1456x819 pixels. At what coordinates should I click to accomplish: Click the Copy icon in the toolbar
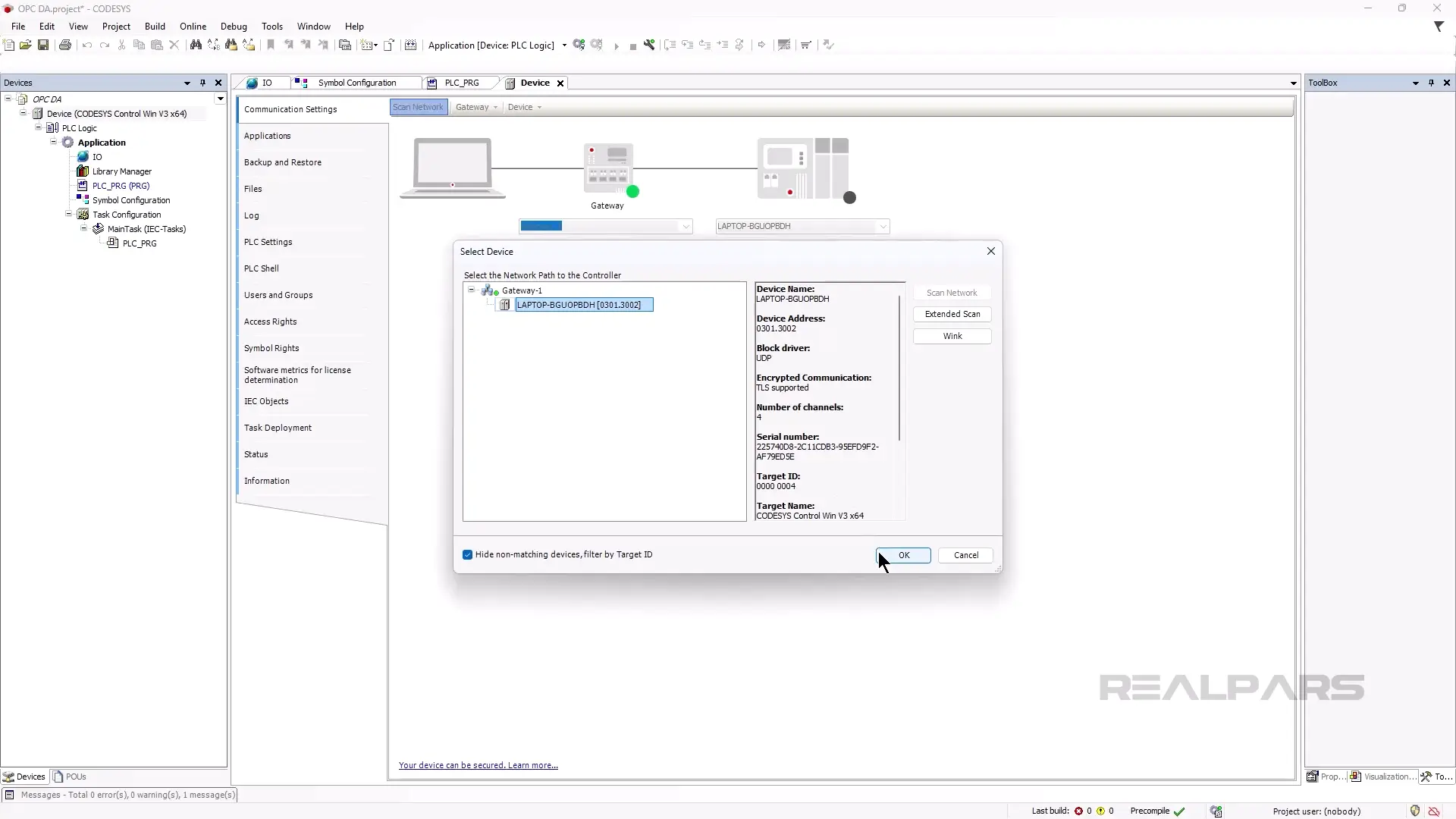[139, 45]
